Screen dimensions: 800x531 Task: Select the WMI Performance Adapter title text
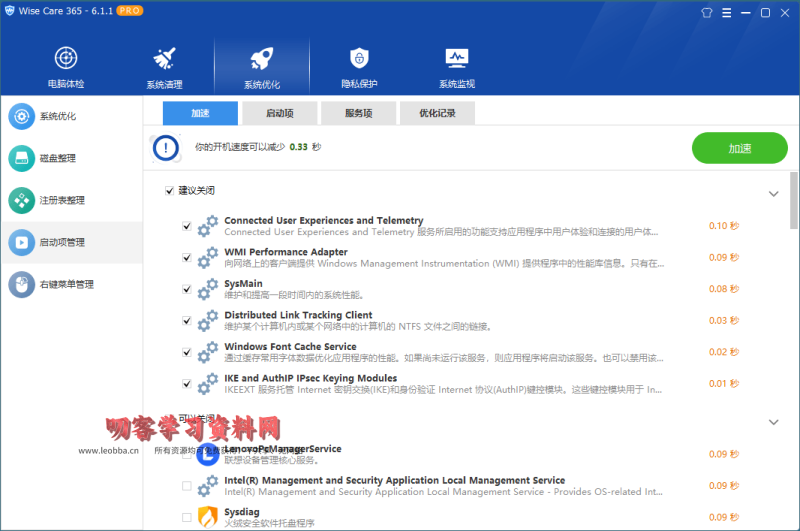tap(286, 252)
